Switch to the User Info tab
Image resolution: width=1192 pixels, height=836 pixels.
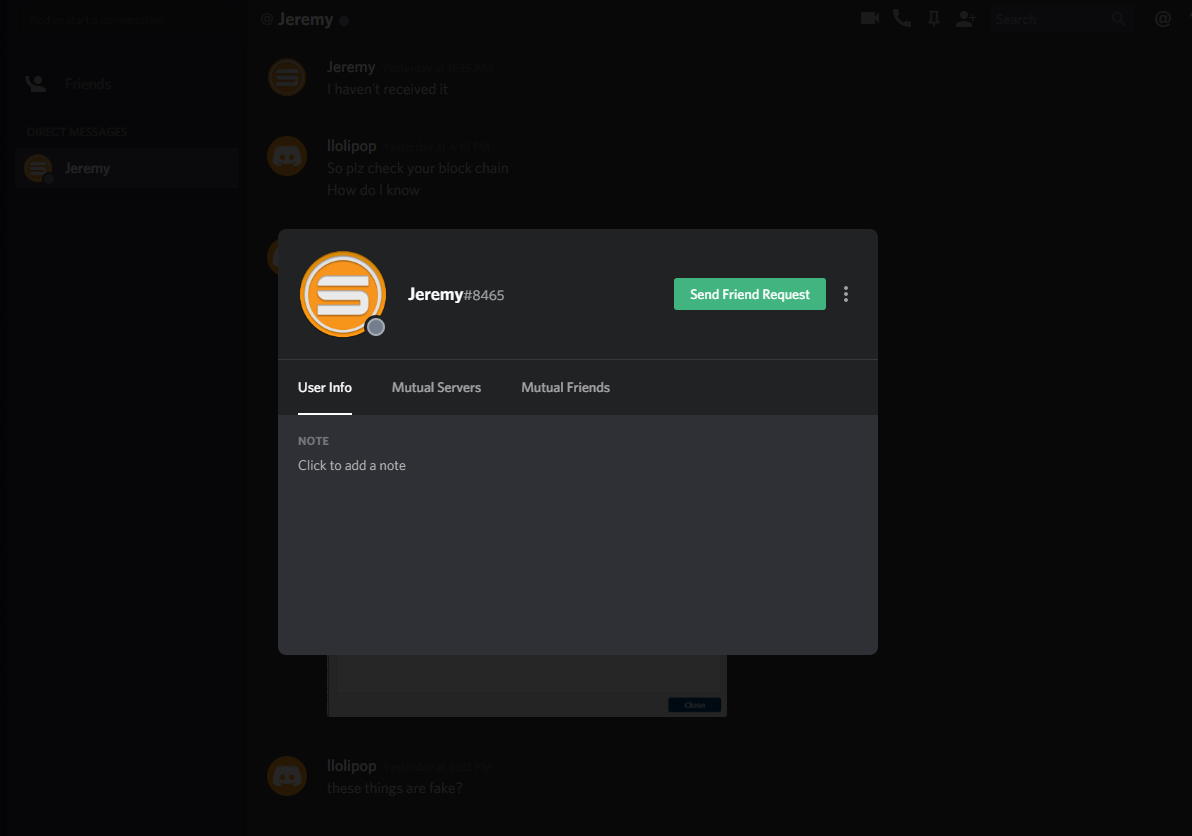click(x=325, y=388)
